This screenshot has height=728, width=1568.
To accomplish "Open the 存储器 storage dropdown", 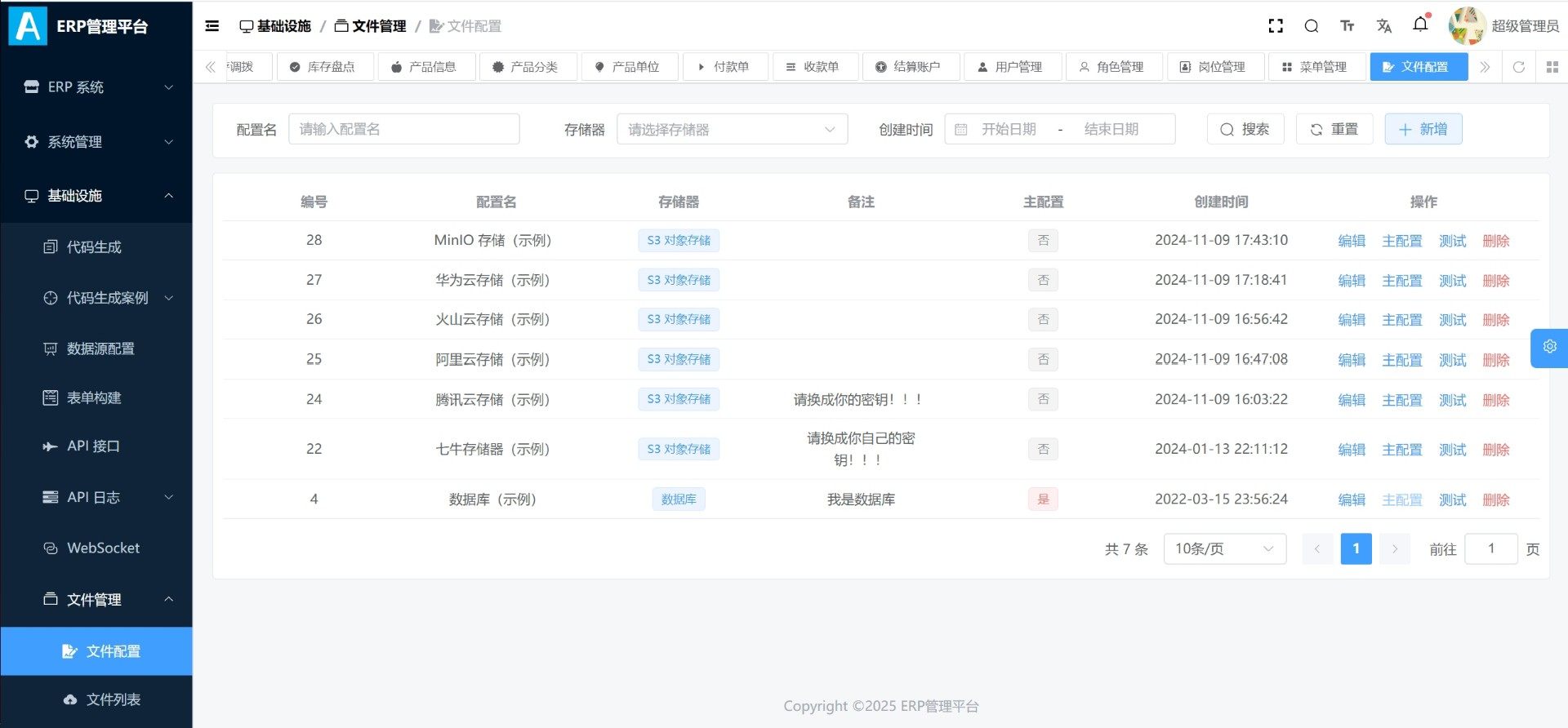I will click(732, 129).
